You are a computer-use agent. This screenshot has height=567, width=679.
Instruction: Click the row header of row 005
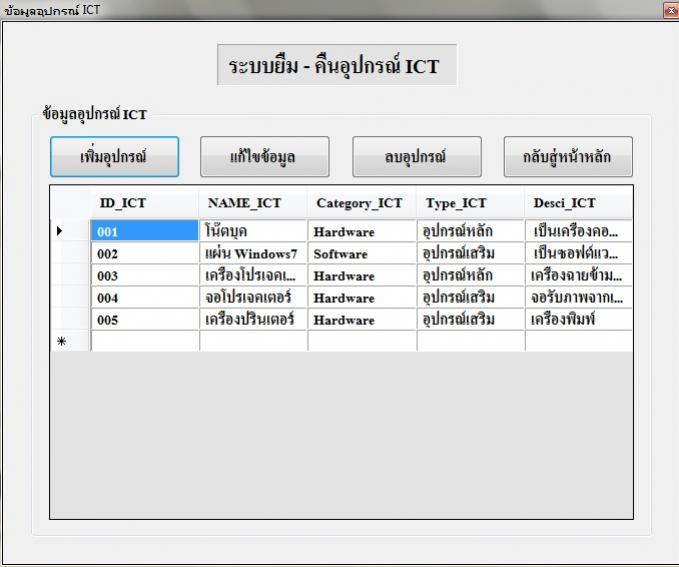(x=70, y=319)
